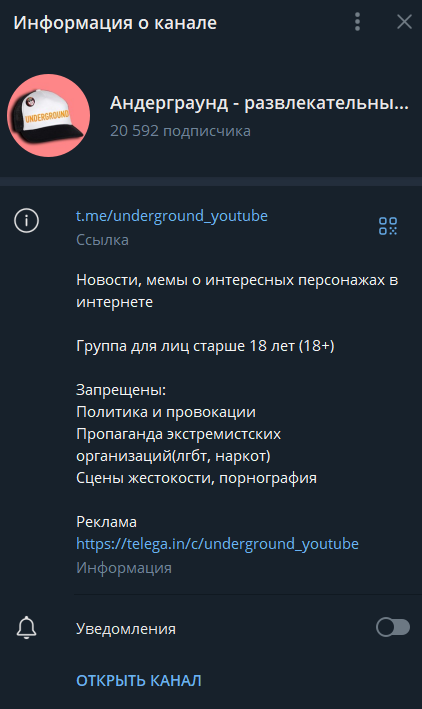Click the Уведомления row label

[126, 629]
